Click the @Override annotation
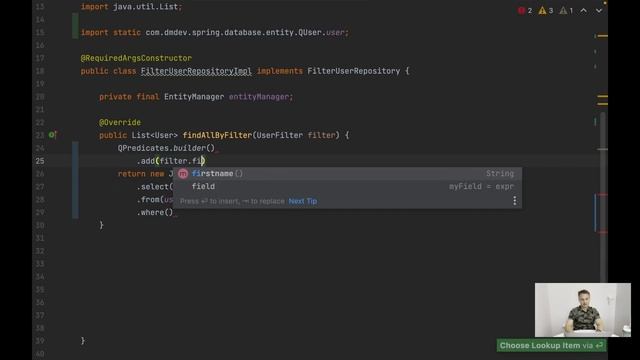640x360 pixels. click(x=120, y=122)
